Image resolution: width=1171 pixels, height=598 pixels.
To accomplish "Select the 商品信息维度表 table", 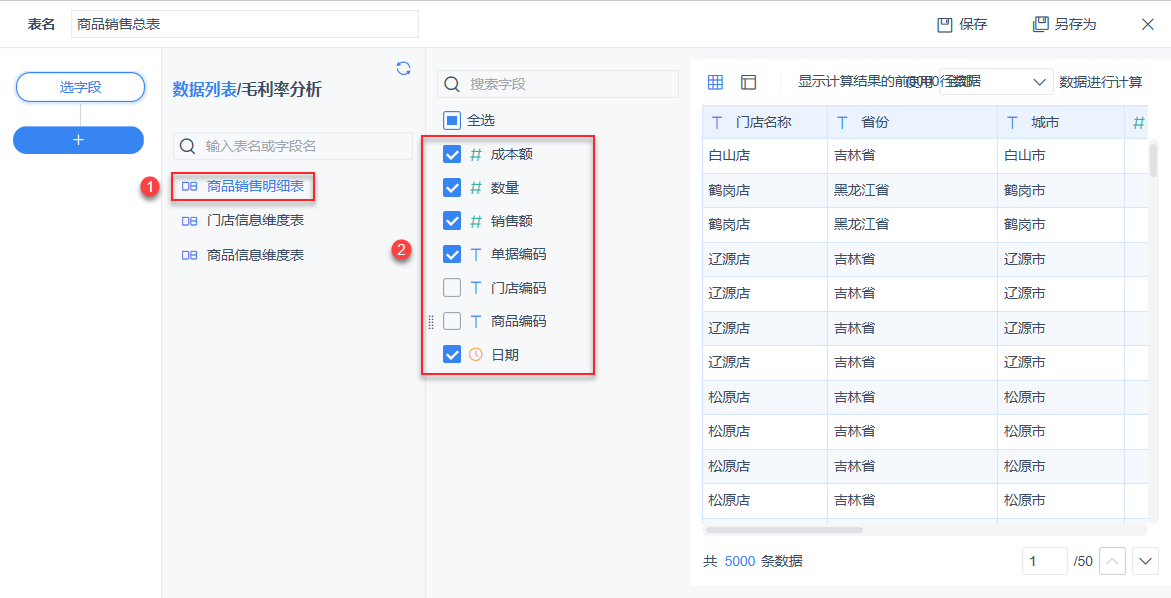I will [255, 255].
